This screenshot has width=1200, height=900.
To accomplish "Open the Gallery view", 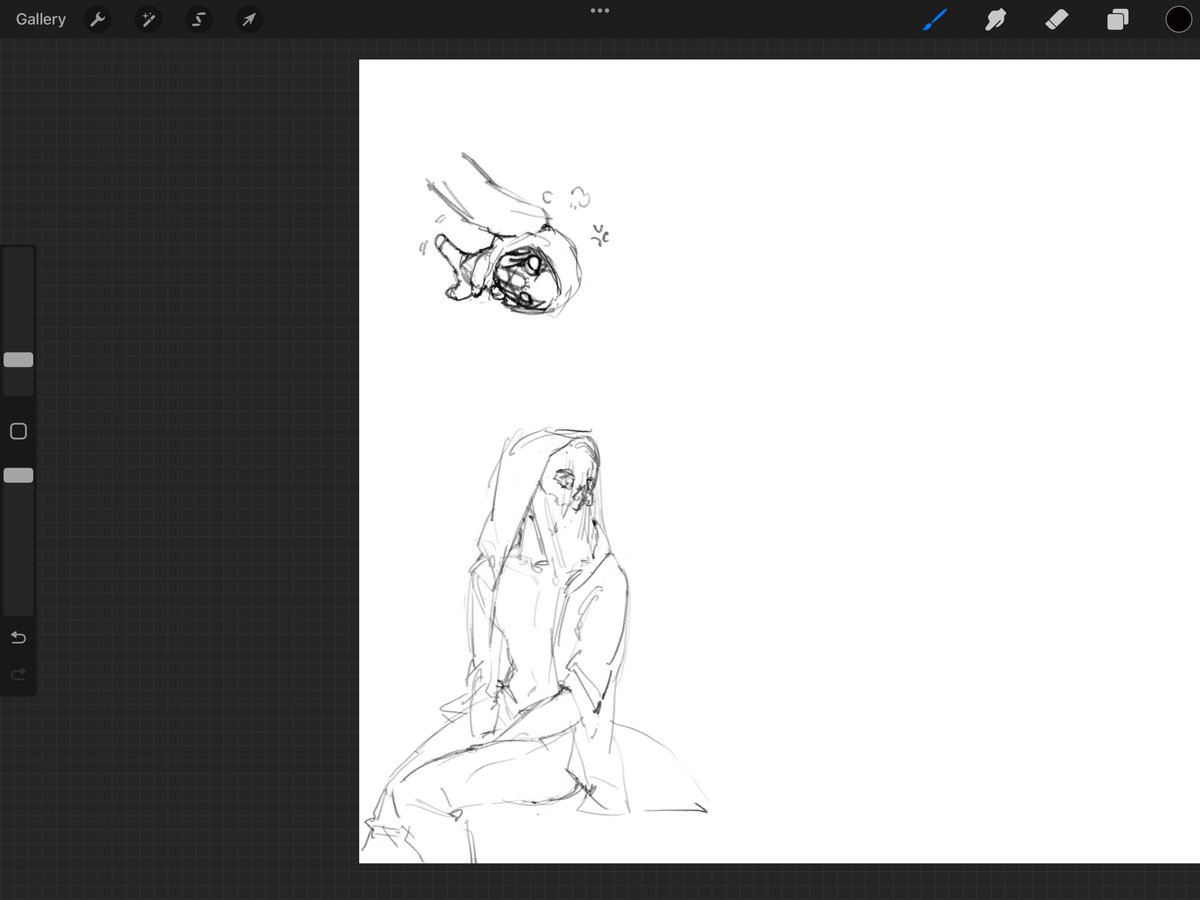I will coord(41,19).
